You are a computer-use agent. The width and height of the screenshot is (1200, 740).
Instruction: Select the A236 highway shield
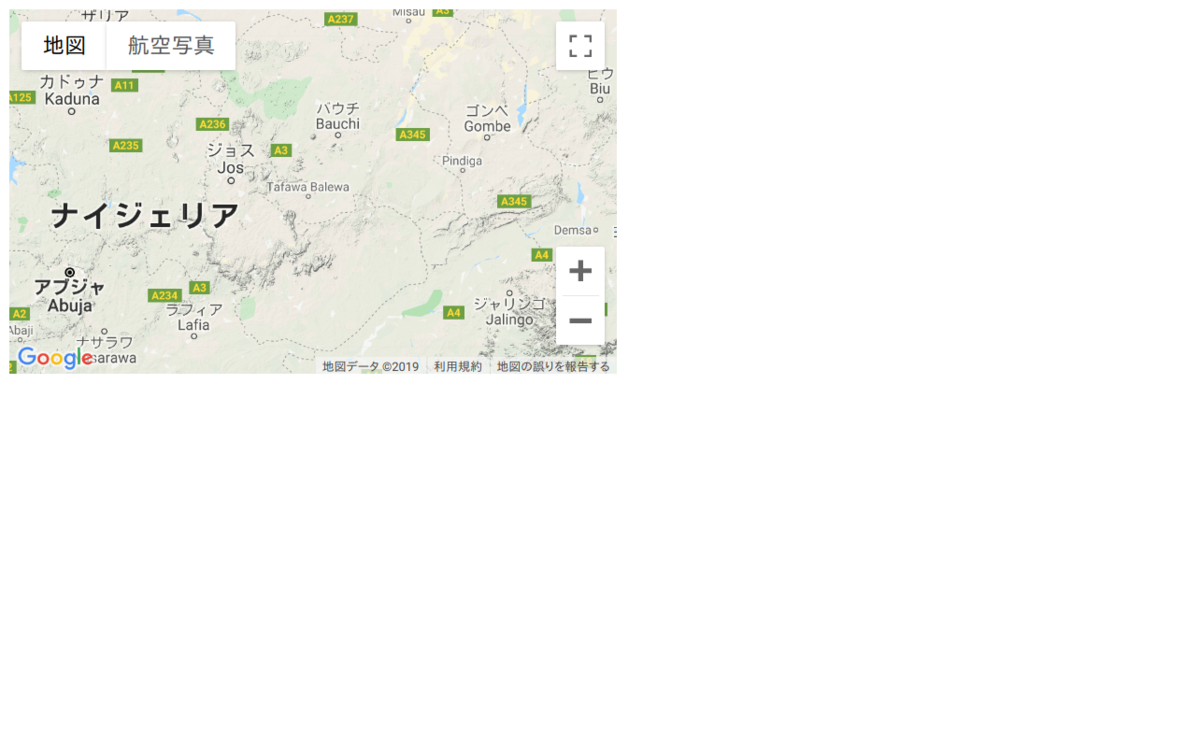[x=212, y=124]
